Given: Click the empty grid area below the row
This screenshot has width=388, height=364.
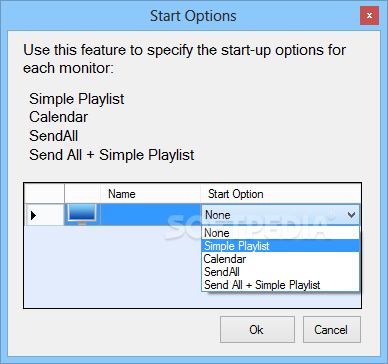Looking at the screenshot, I should (x=113, y=267).
